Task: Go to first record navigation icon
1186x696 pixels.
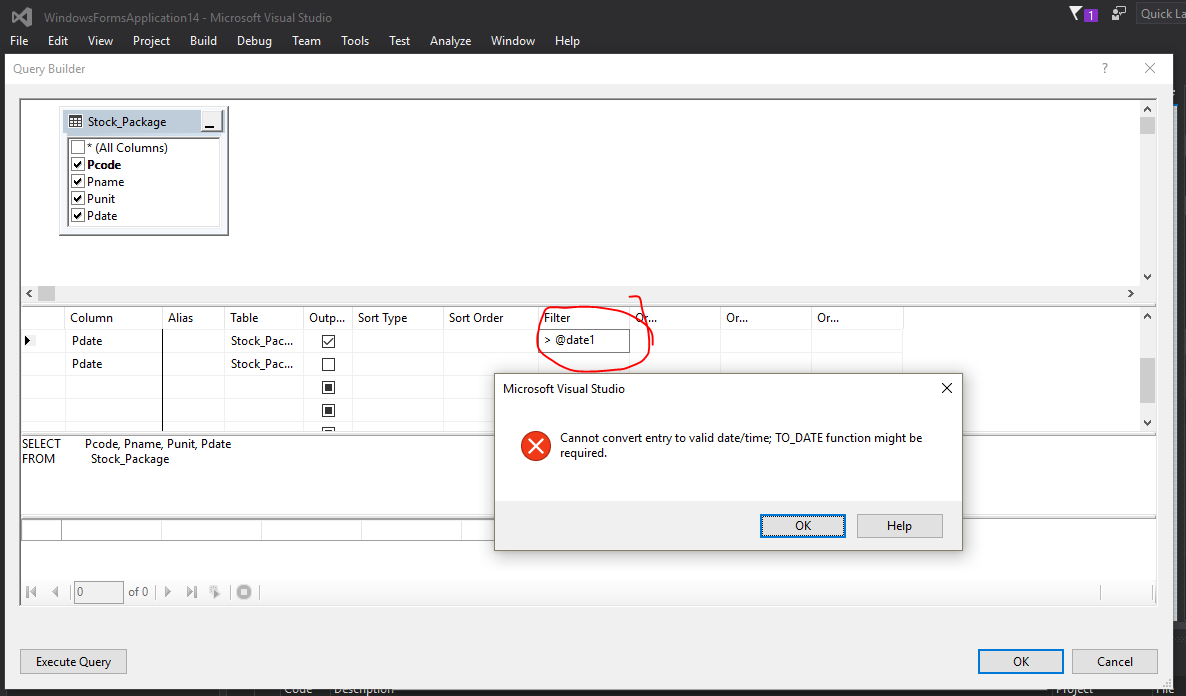Action: click(x=31, y=592)
